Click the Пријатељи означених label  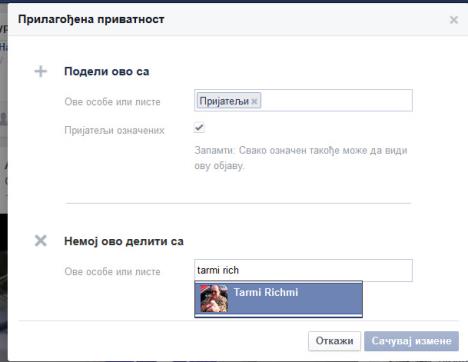pyautogui.click(x=114, y=130)
